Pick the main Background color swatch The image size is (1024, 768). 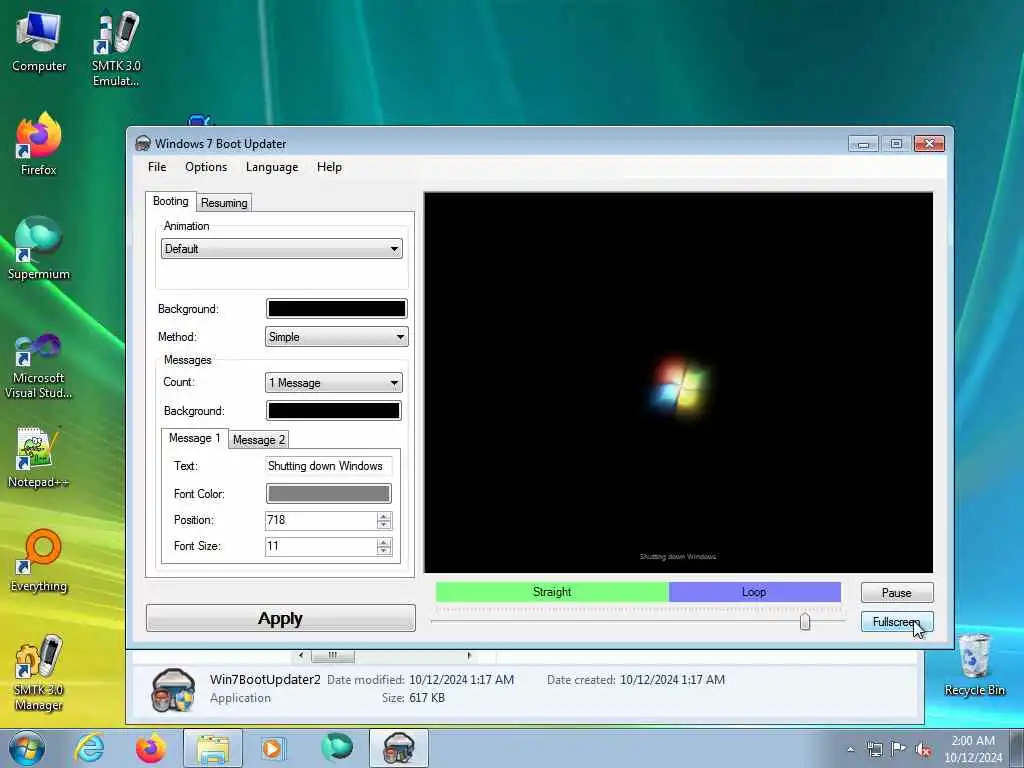[336, 309]
